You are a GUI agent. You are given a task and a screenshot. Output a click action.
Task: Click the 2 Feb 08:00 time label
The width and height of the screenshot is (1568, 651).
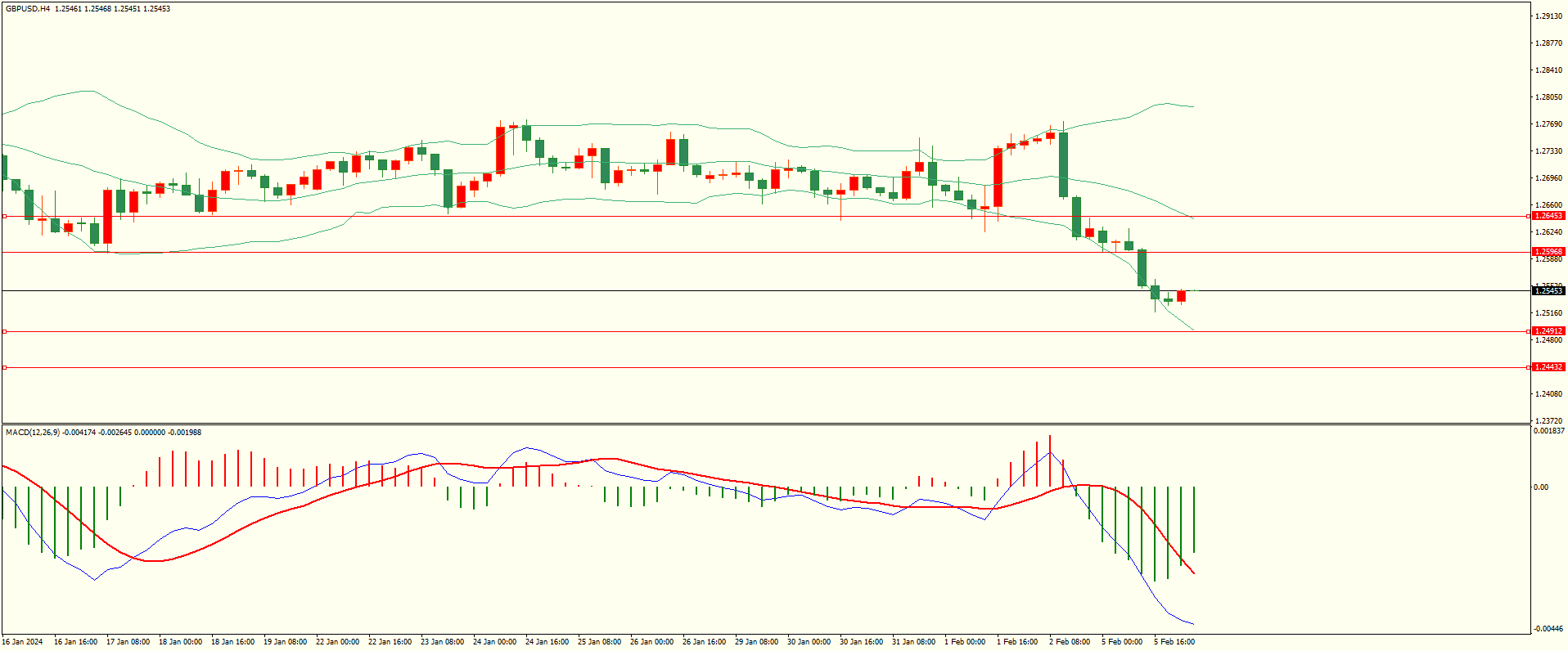coord(1070,642)
